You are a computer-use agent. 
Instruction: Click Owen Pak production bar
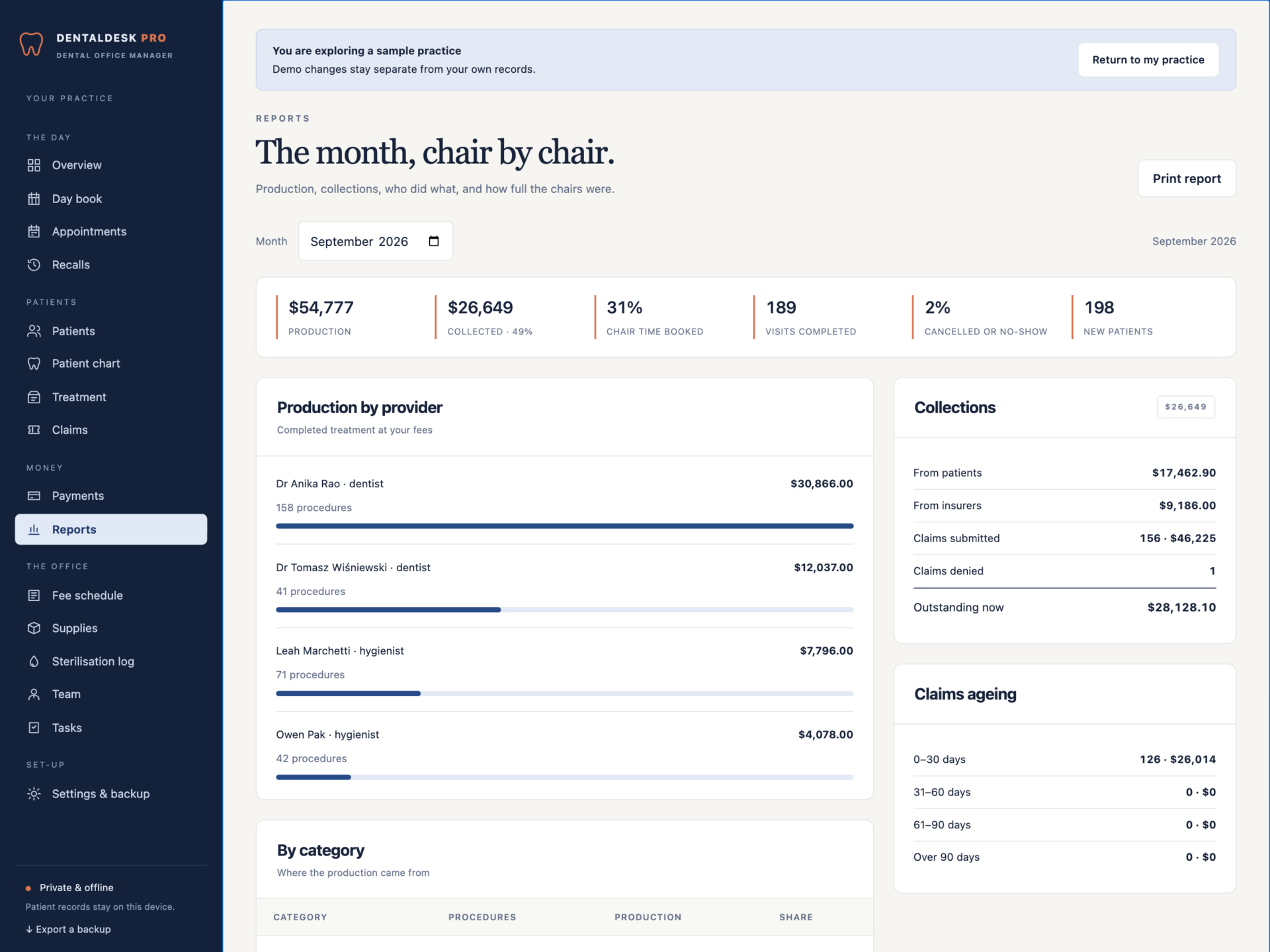click(x=564, y=777)
